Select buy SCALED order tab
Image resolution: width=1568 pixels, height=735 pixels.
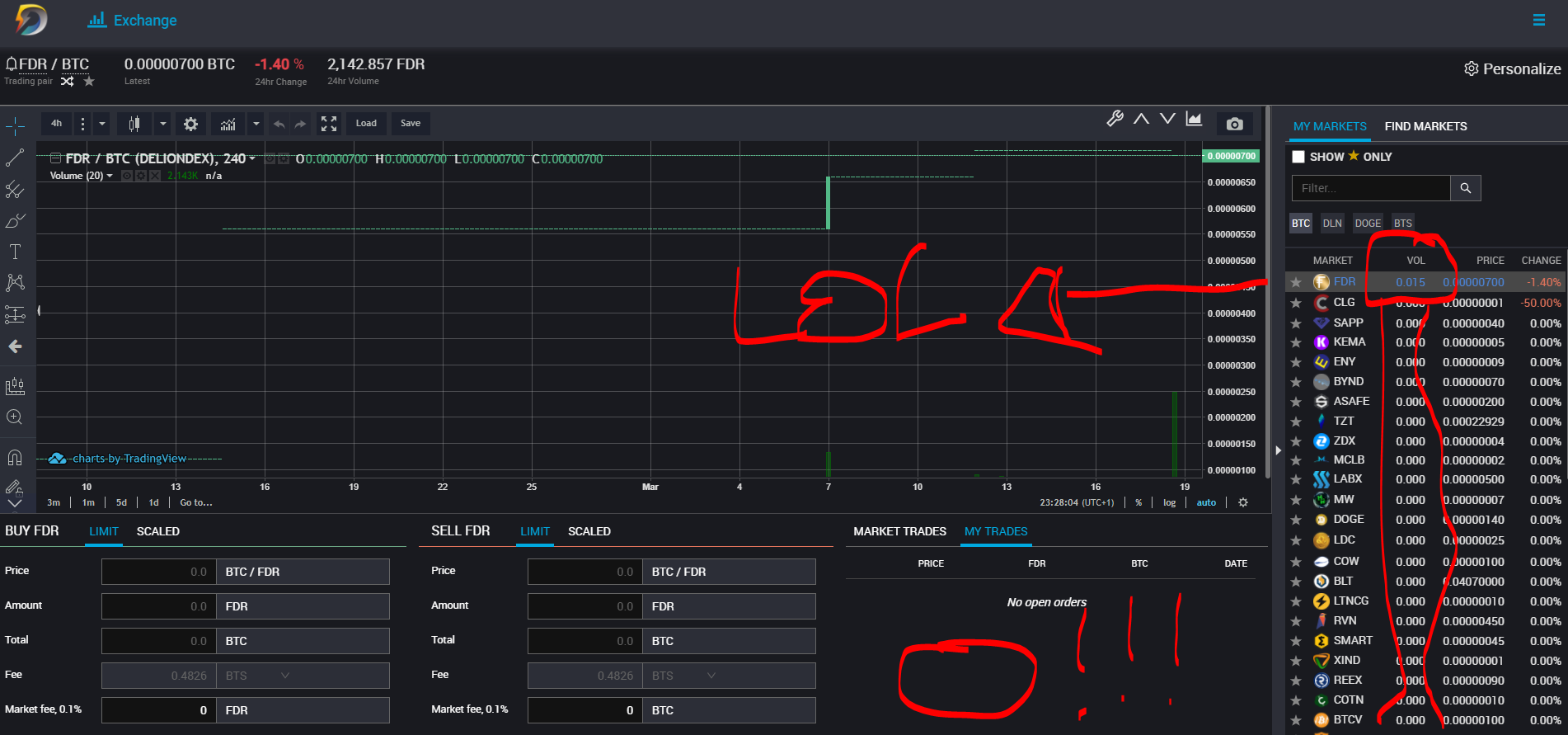(158, 531)
